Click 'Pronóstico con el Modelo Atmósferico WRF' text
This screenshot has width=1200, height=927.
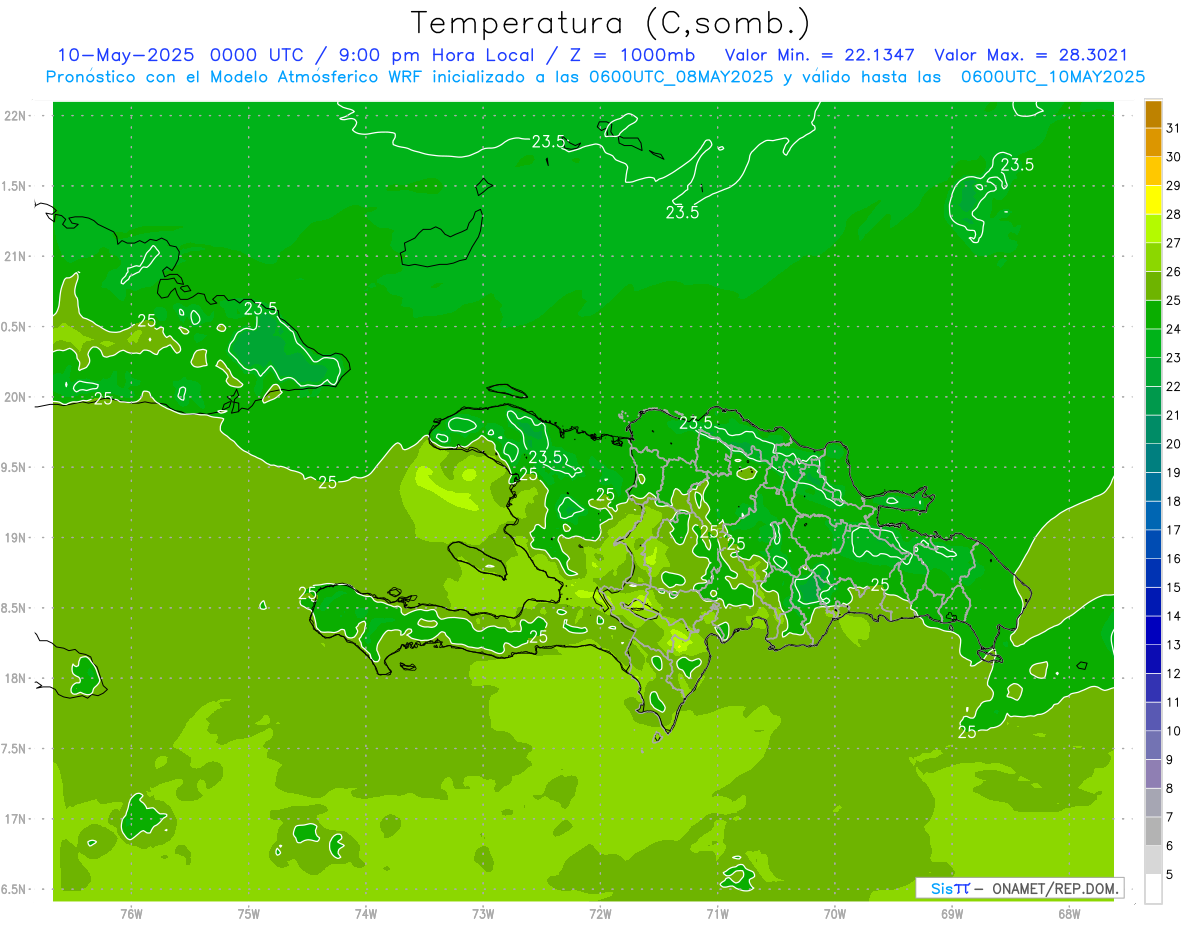pyautogui.click(x=237, y=77)
